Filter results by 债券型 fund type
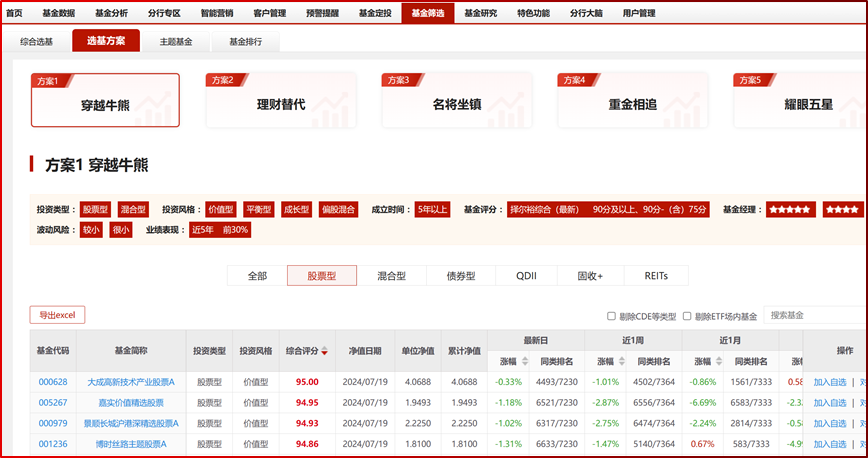This screenshot has height=458, width=868. click(x=461, y=276)
